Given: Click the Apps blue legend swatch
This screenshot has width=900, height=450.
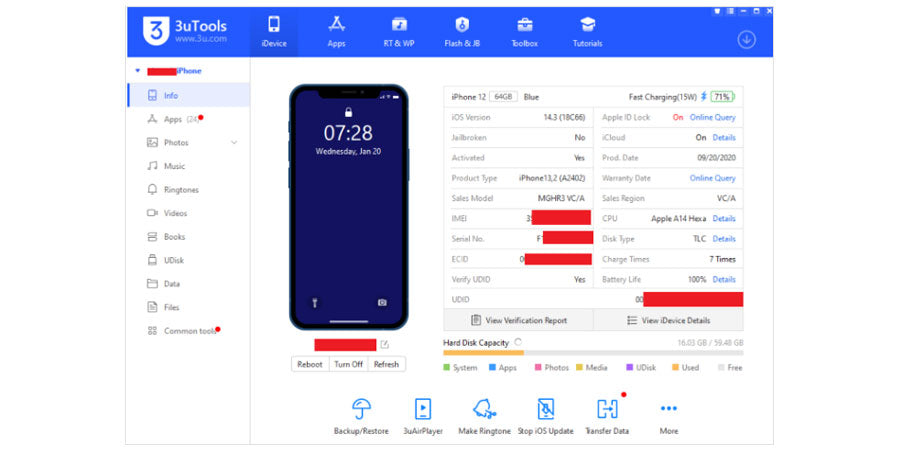Looking at the screenshot, I should [492, 367].
